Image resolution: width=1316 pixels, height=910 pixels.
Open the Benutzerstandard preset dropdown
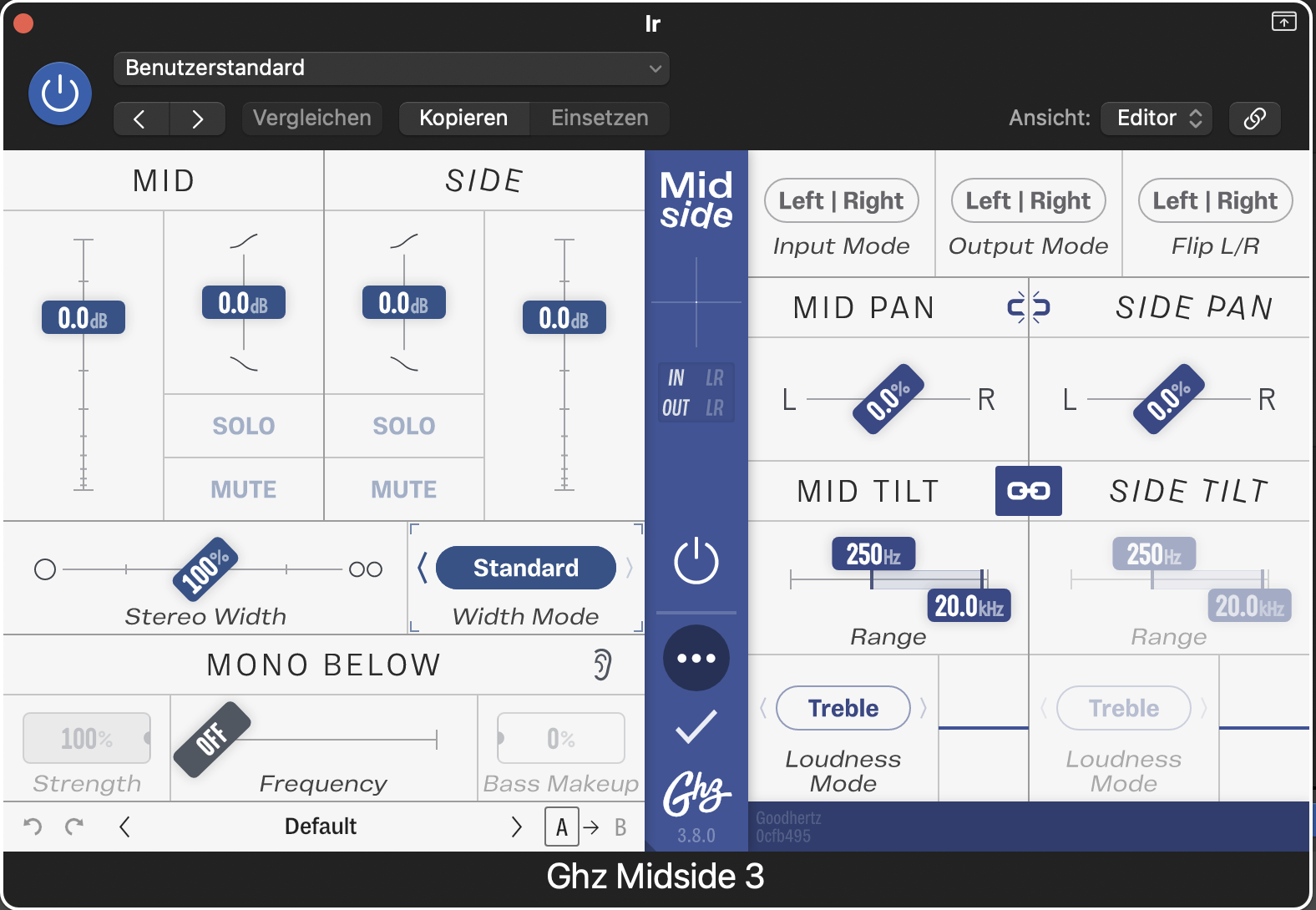391,68
